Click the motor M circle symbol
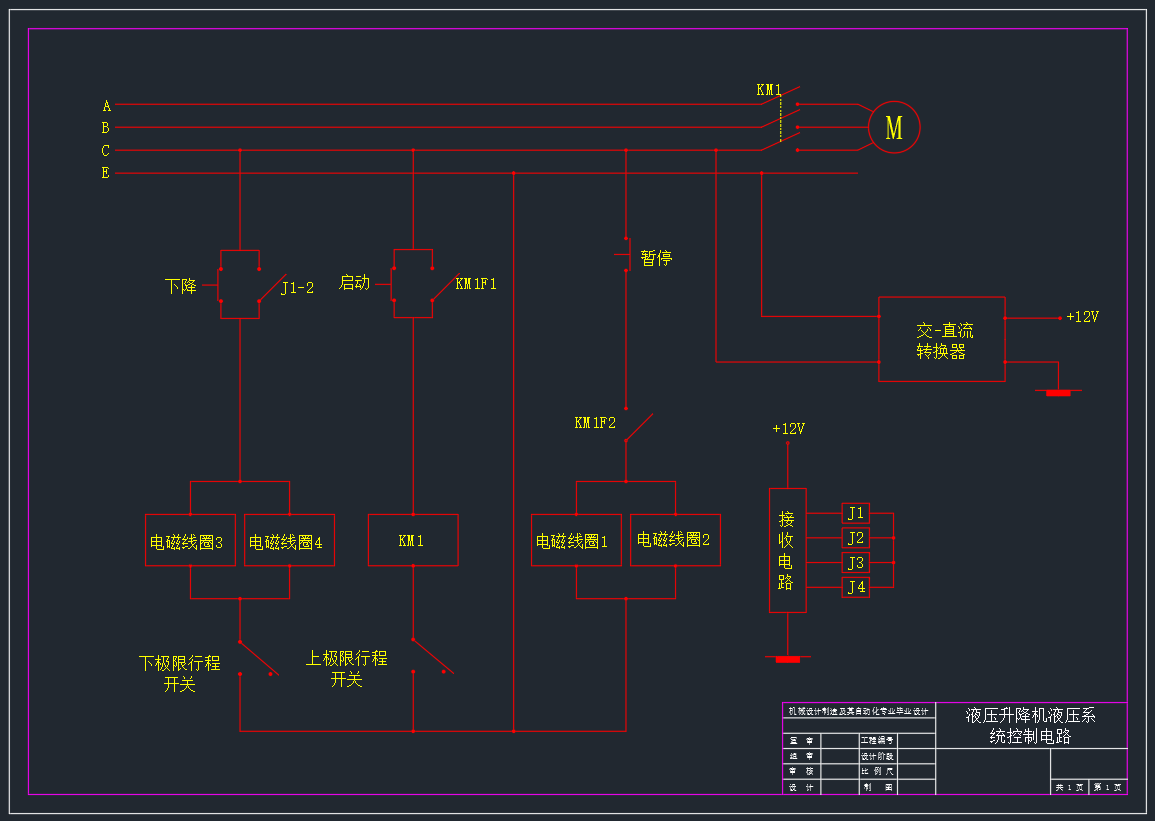This screenshot has width=1155, height=821. click(894, 128)
